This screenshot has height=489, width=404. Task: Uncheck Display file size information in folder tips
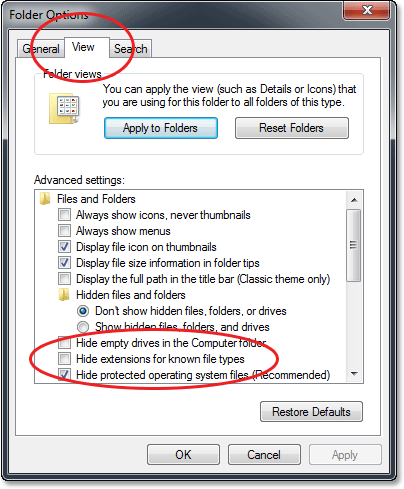click(64, 263)
